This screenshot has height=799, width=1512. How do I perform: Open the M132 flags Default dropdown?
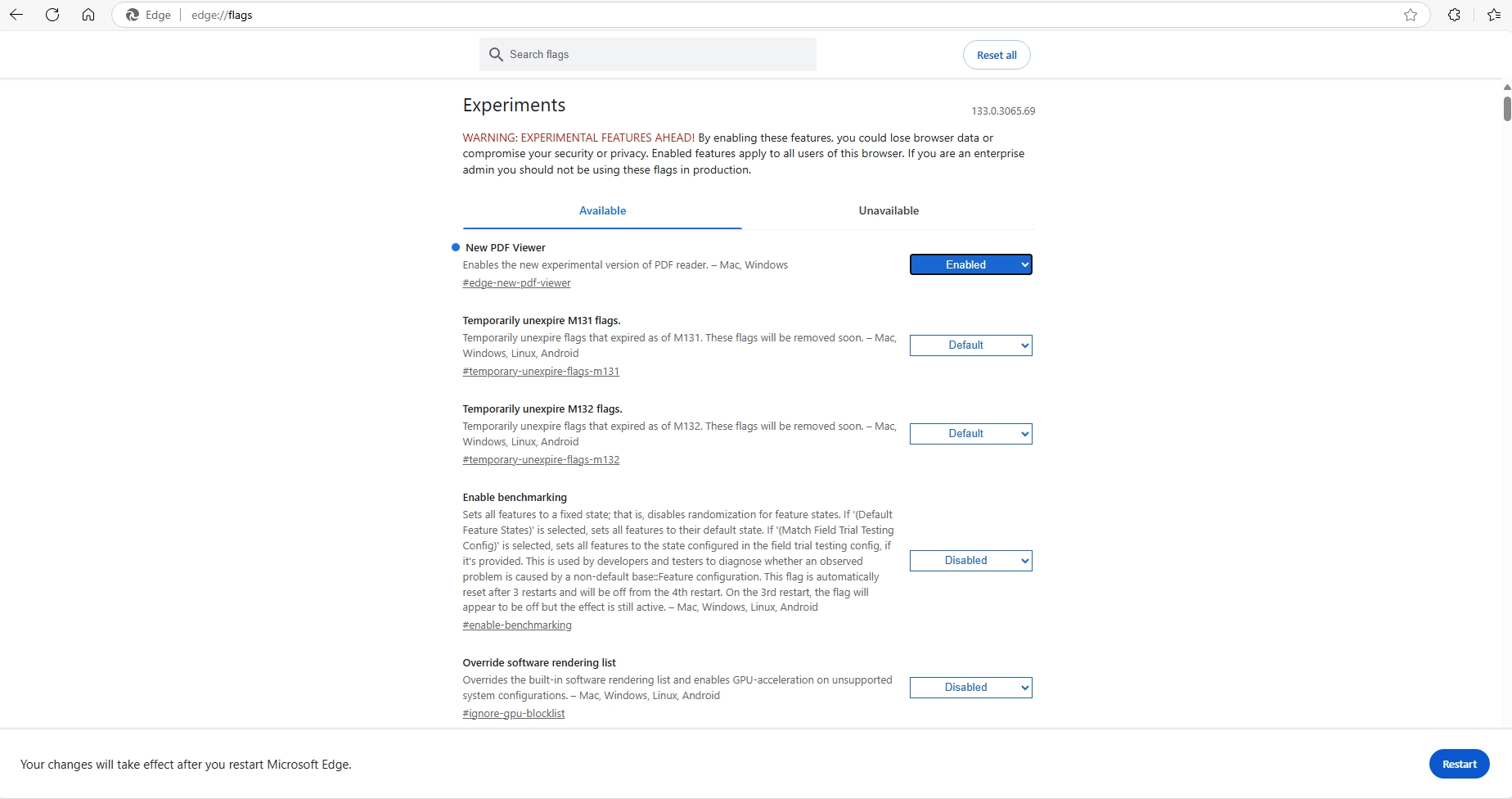(970, 433)
